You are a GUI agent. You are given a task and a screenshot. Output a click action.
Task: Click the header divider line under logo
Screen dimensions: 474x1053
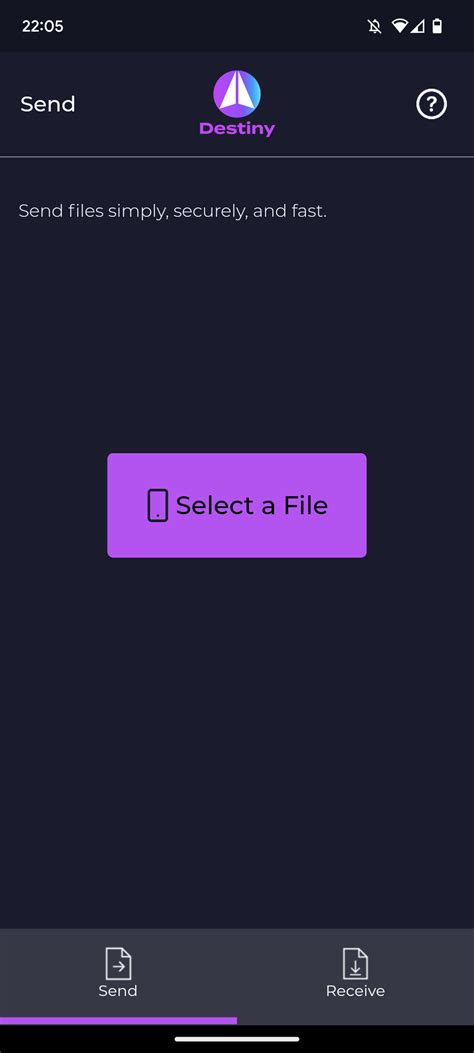[237, 156]
